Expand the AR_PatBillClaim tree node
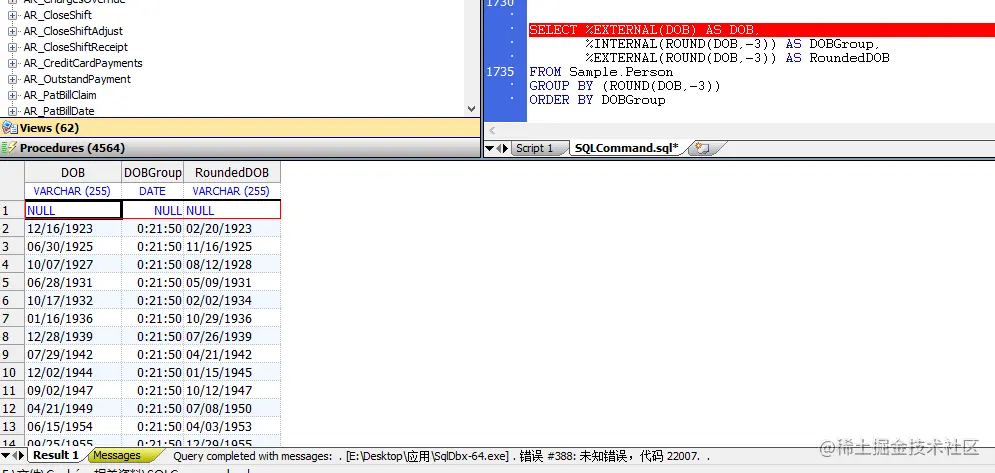995x473 pixels. [12, 95]
